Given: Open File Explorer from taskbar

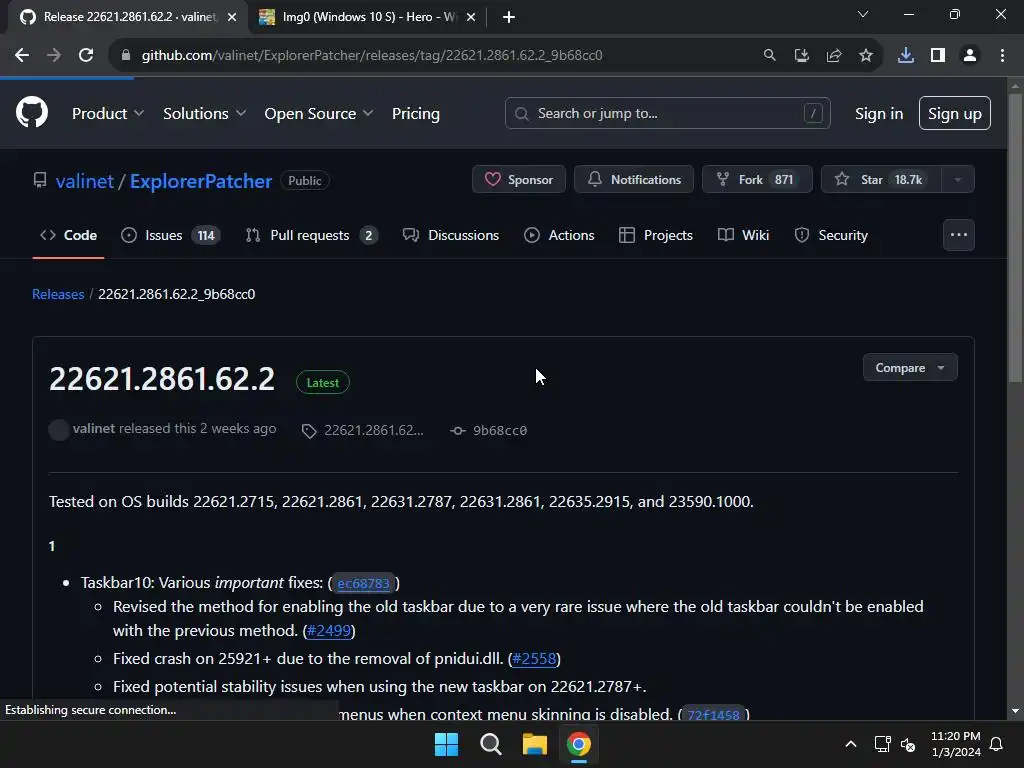Looking at the screenshot, I should (x=534, y=744).
